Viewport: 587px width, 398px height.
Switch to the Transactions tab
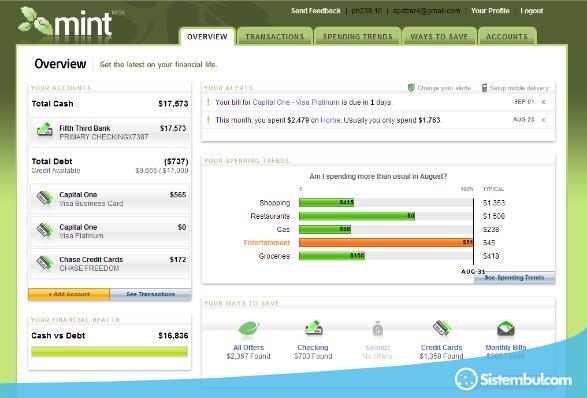275,37
